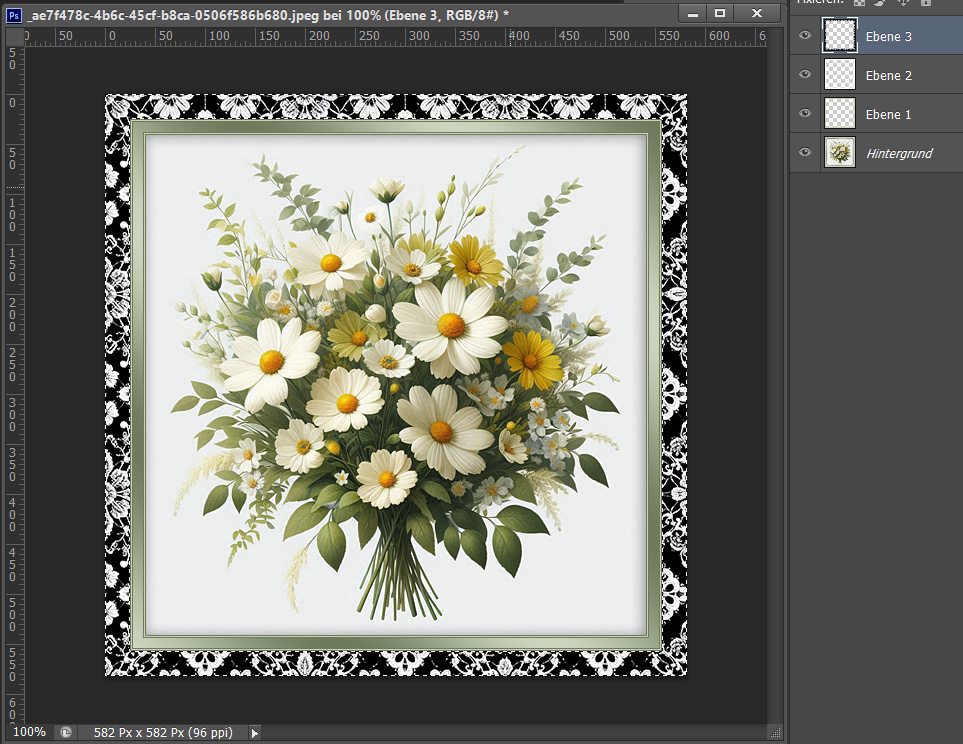Click the vertical ruler beside the canvas
Screen dimensions: 963x744
14,385
